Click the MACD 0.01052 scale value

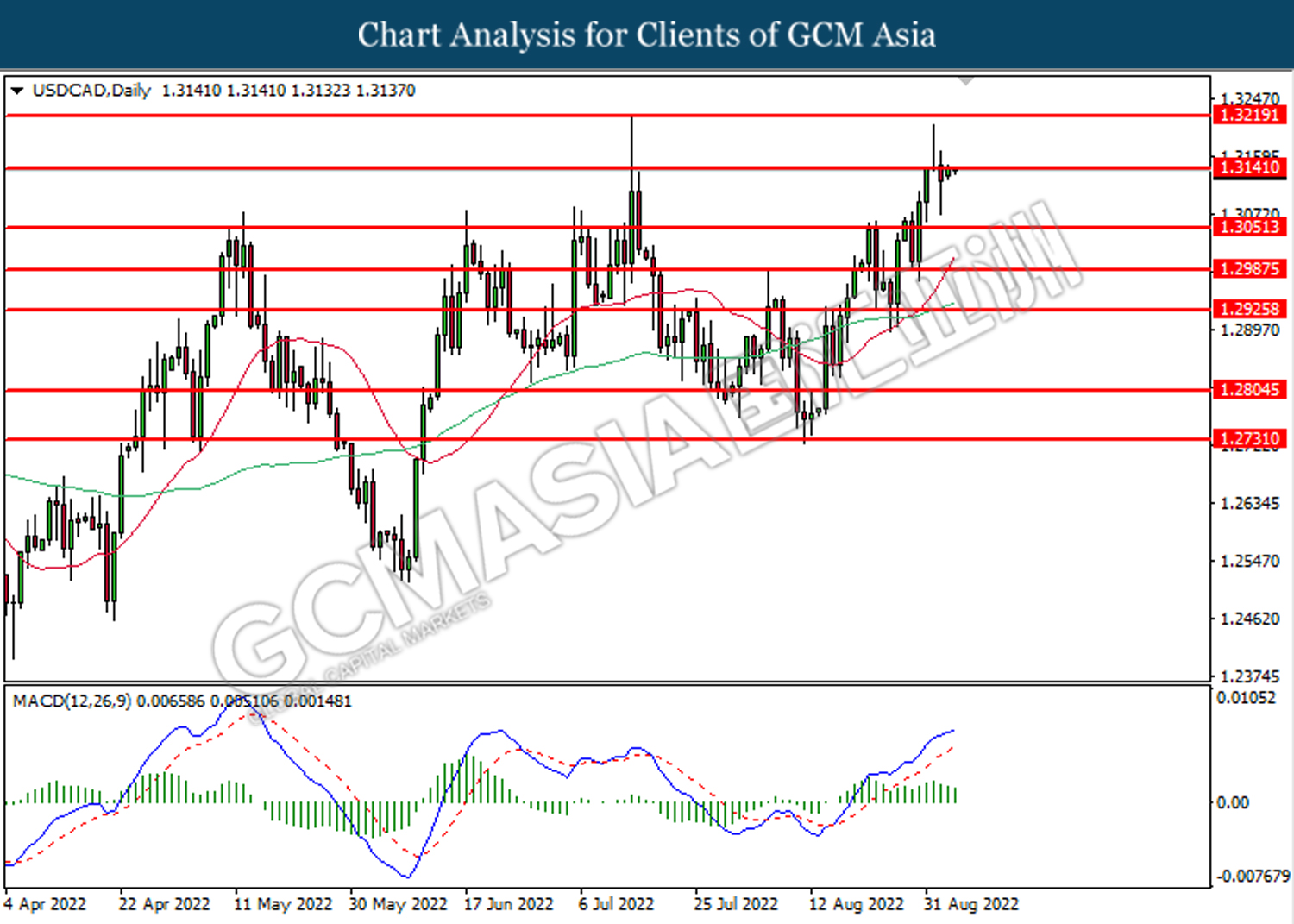pyautogui.click(x=1246, y=698)
